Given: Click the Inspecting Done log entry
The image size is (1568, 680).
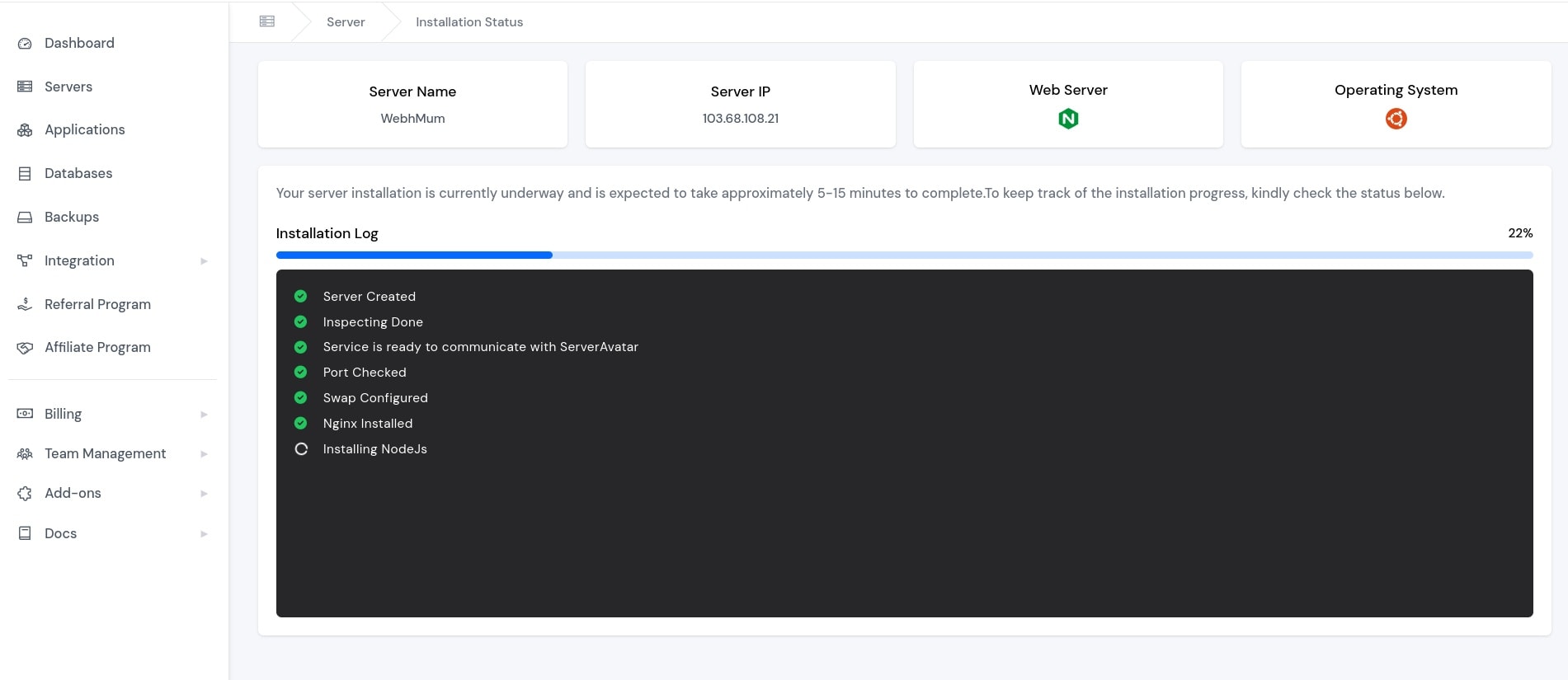Looking at the screenshot, I should pyautogui.click(x=373, y=322).
